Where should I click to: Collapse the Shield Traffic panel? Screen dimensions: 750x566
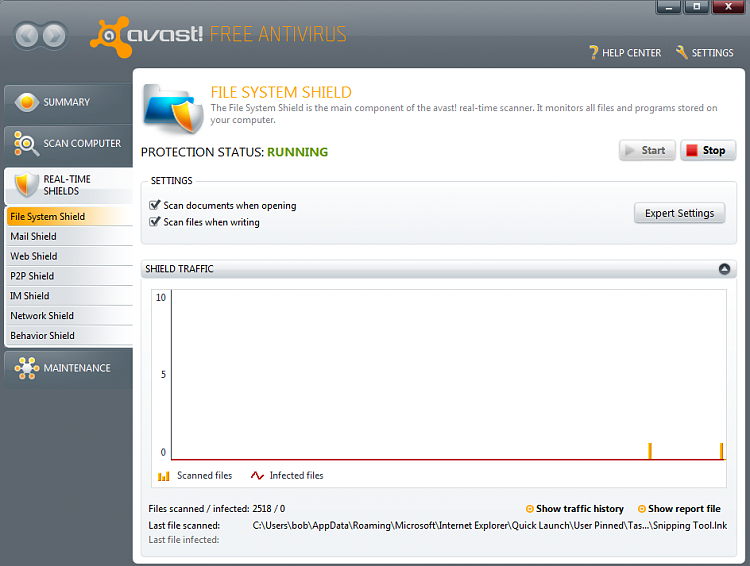(x=724, y=269)
